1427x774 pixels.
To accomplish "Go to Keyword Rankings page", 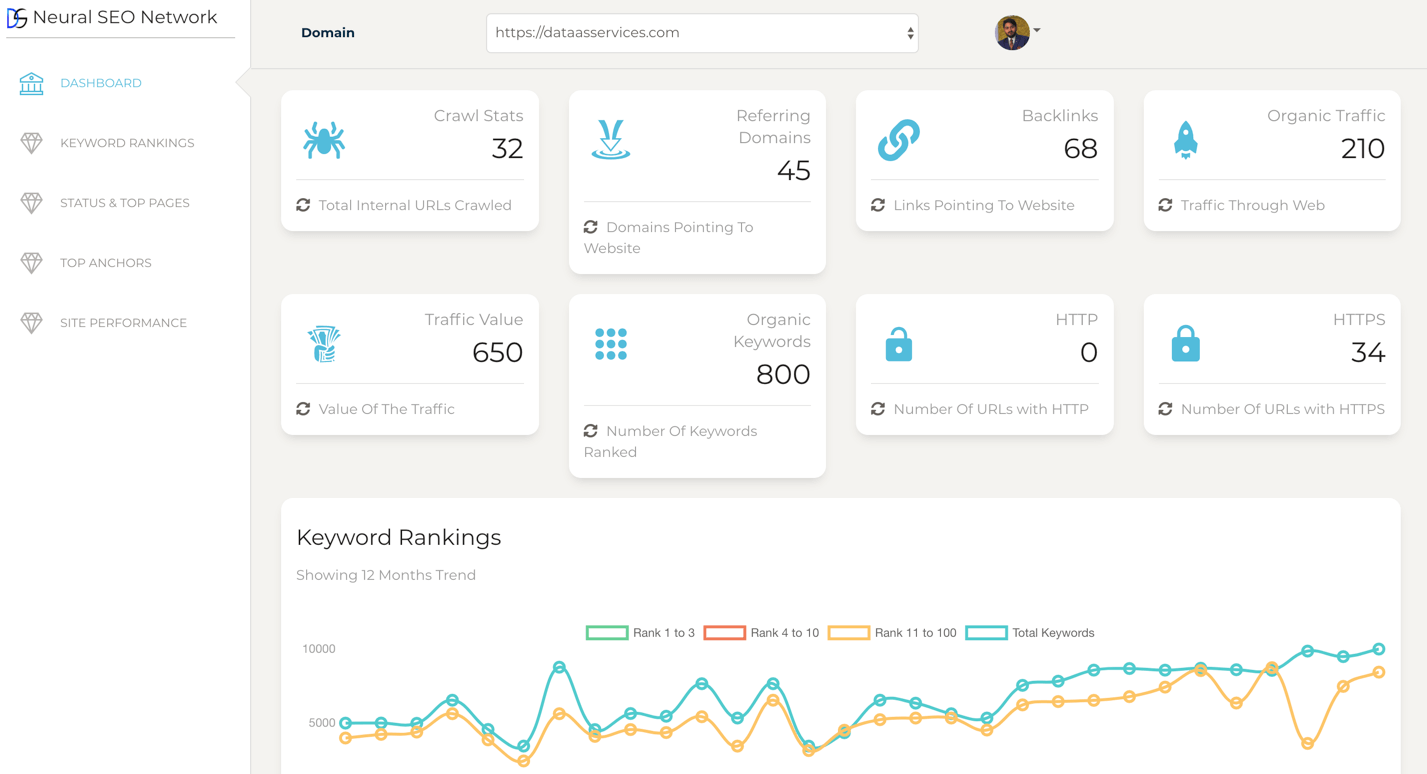I will click(127, 143).
